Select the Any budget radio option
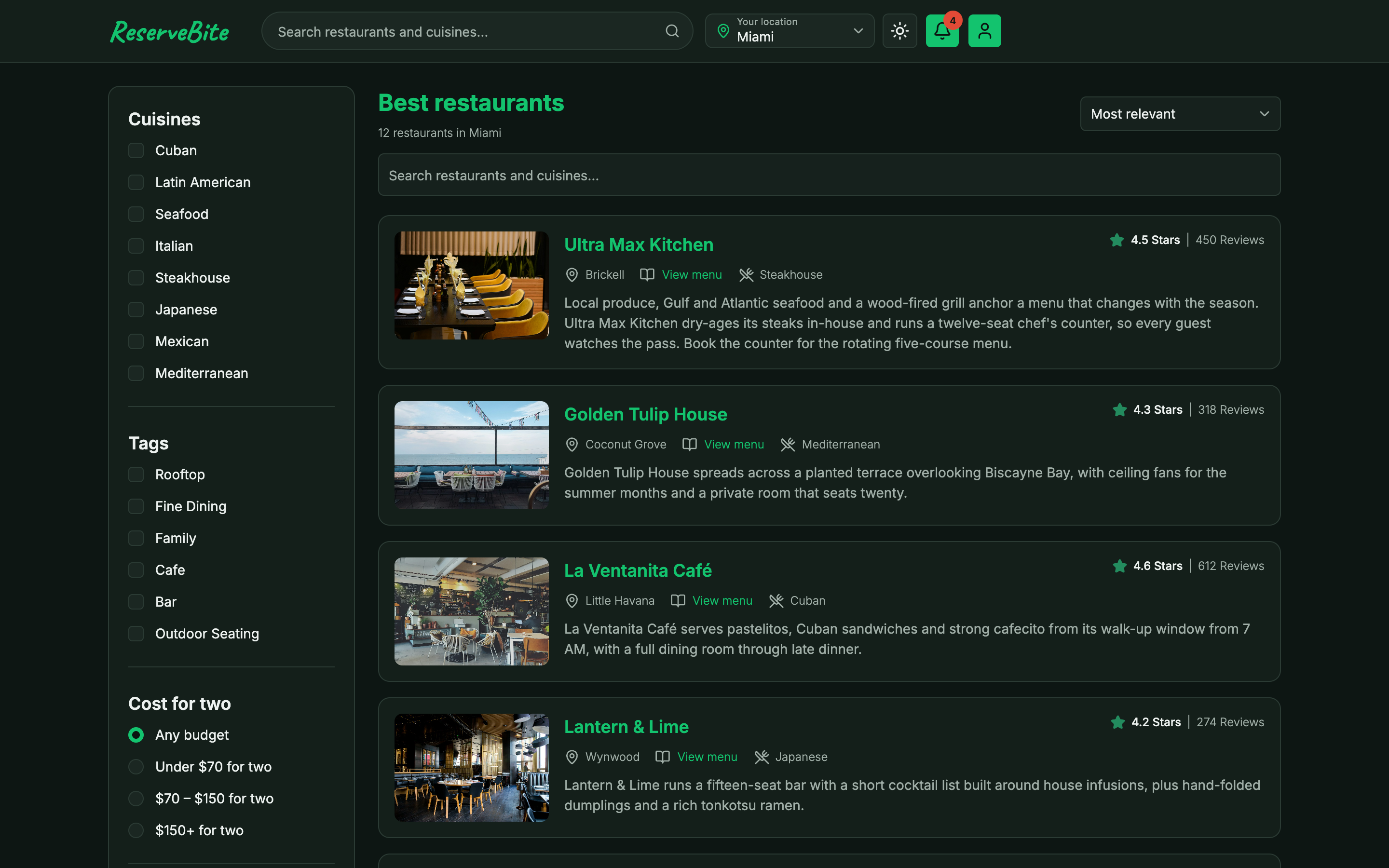 pyautogui.click(x=136, y=735)
